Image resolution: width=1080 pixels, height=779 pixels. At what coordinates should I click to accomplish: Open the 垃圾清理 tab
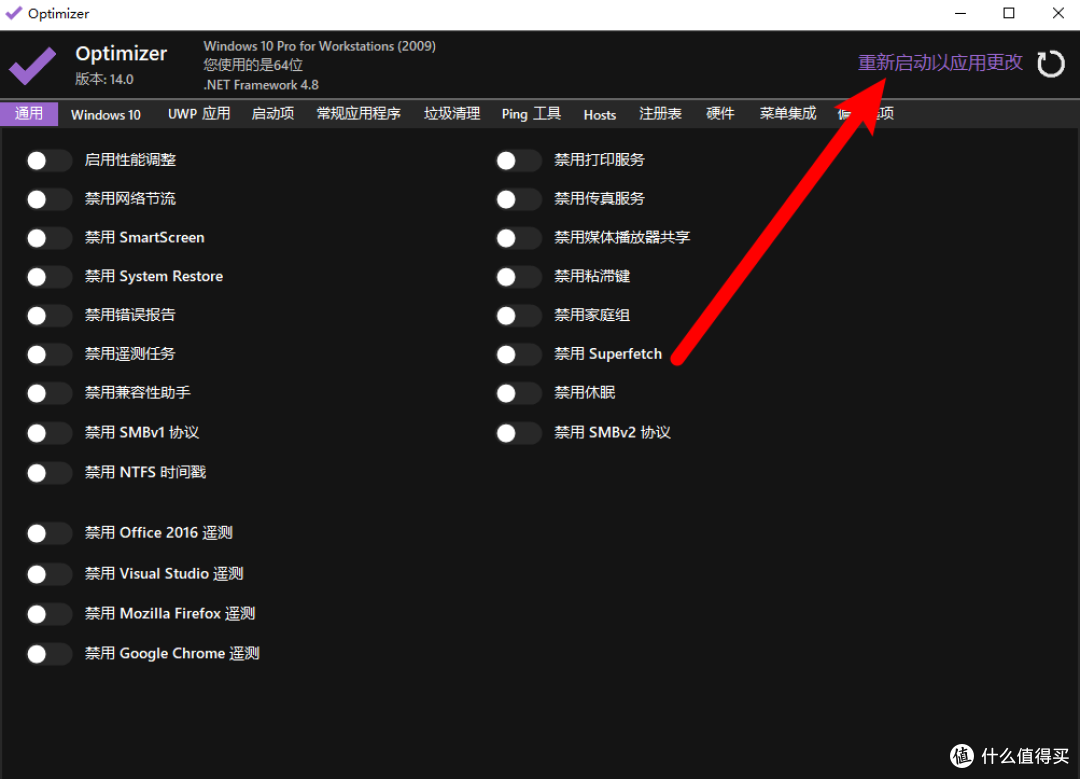pos(452,114)
